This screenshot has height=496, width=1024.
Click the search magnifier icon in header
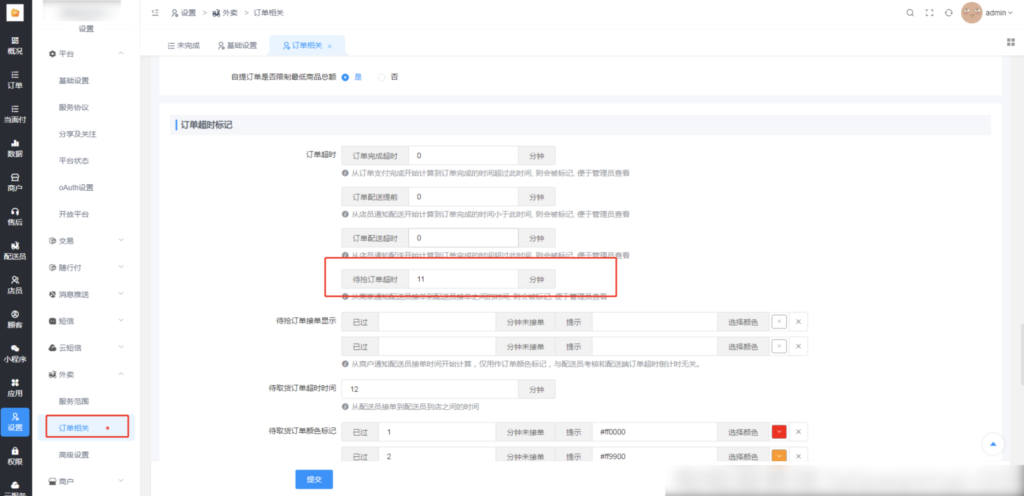point(910,12)
